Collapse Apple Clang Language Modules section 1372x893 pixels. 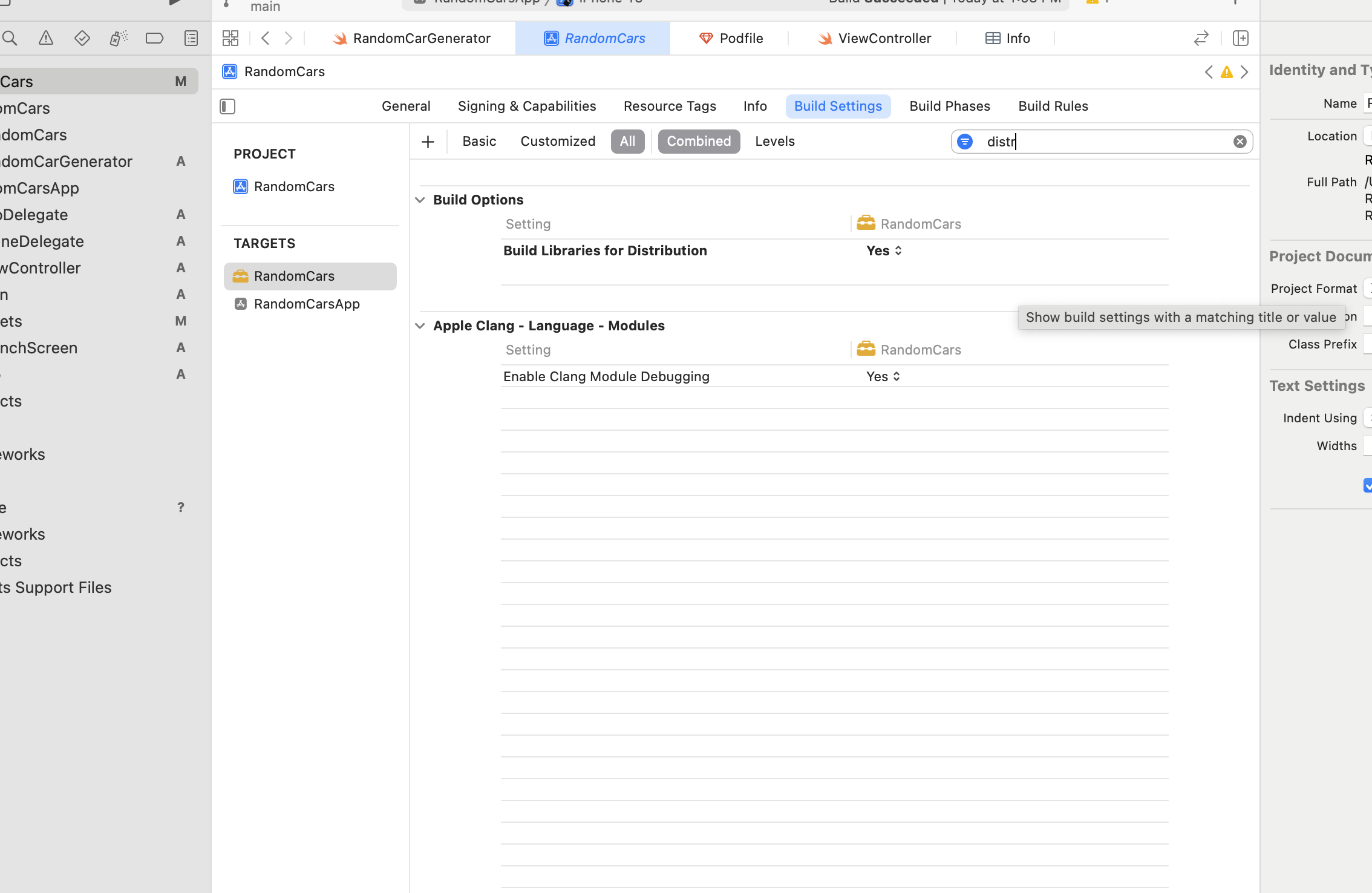point(420,325)
